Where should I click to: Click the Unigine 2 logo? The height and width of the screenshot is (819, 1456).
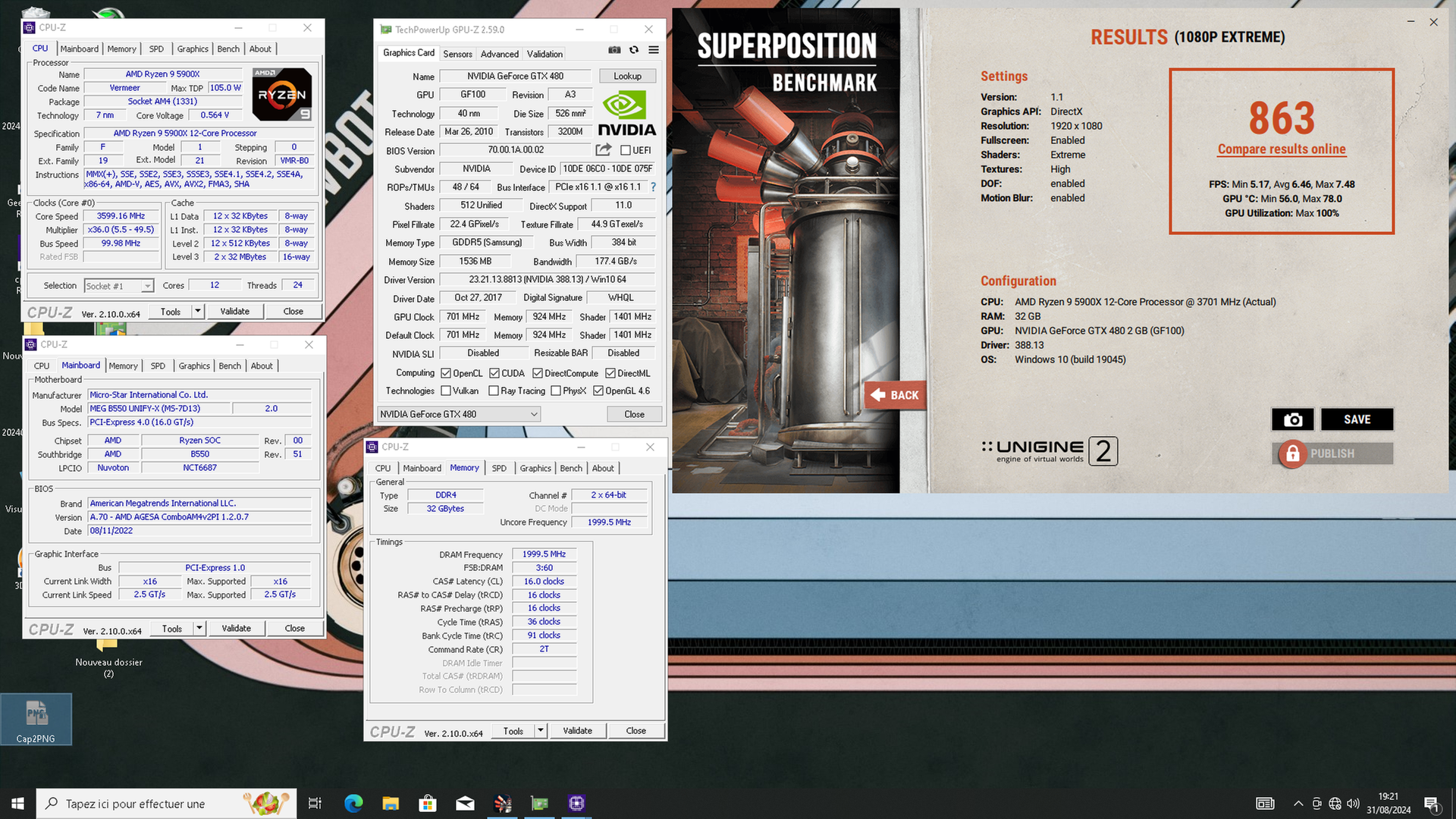[1050, 451]
